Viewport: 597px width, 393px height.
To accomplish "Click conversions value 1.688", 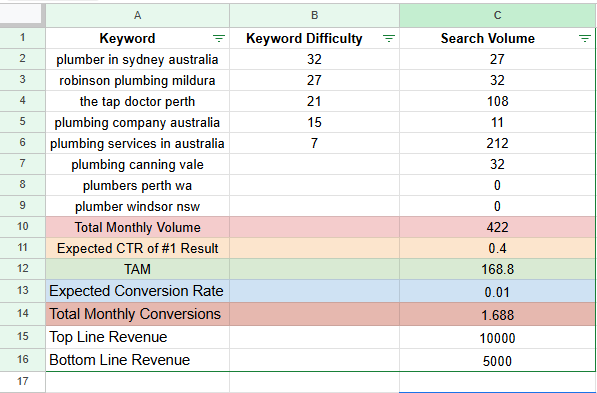I will pyautogui.click(x=498, y=314).
